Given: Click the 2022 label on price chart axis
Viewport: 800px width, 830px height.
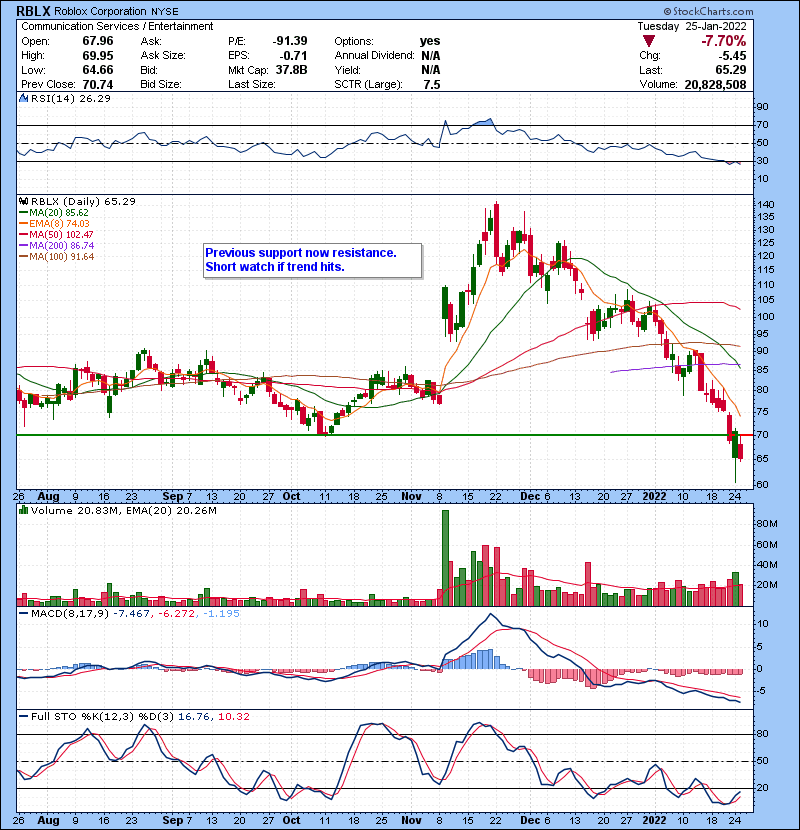Looking at the screenshot, I should [x=654, y=497].
